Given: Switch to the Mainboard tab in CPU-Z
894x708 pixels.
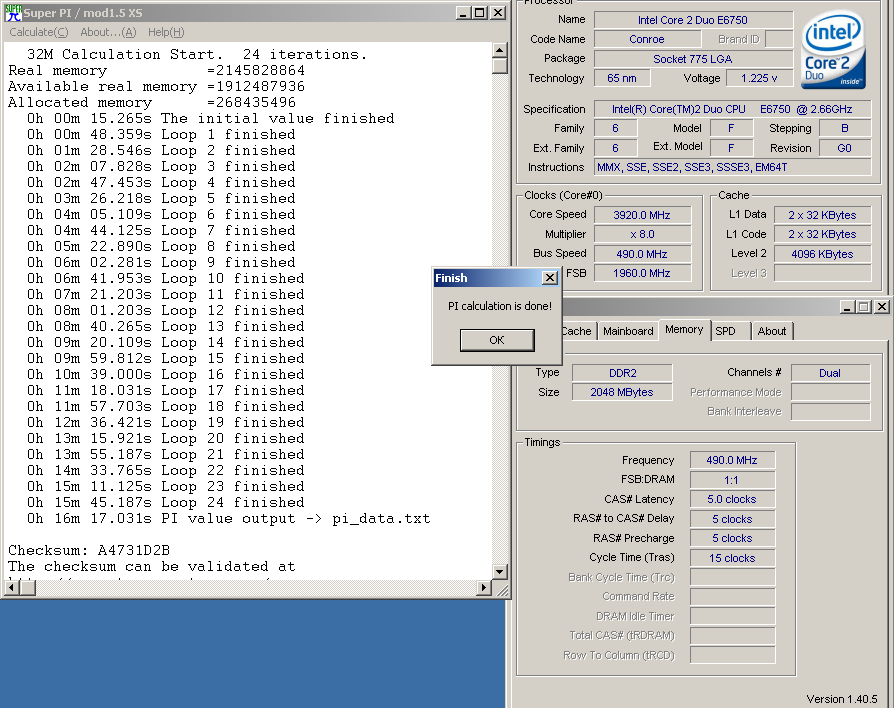Looking at the screenshot, I should pyautogui.click(x=628, y=331).
